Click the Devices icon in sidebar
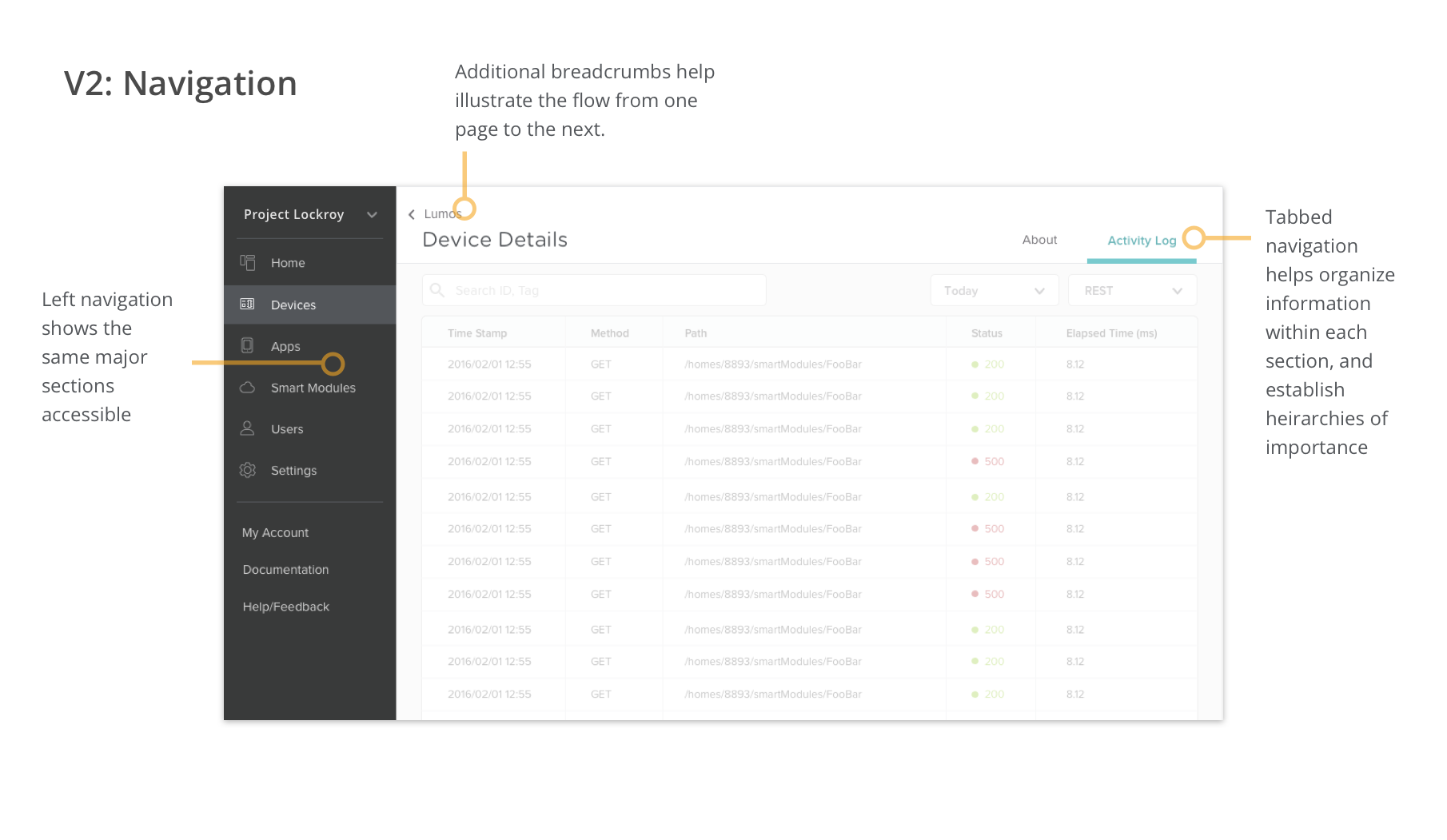Viewport: 1447px width, 840px height. click(x=248, y=304)
